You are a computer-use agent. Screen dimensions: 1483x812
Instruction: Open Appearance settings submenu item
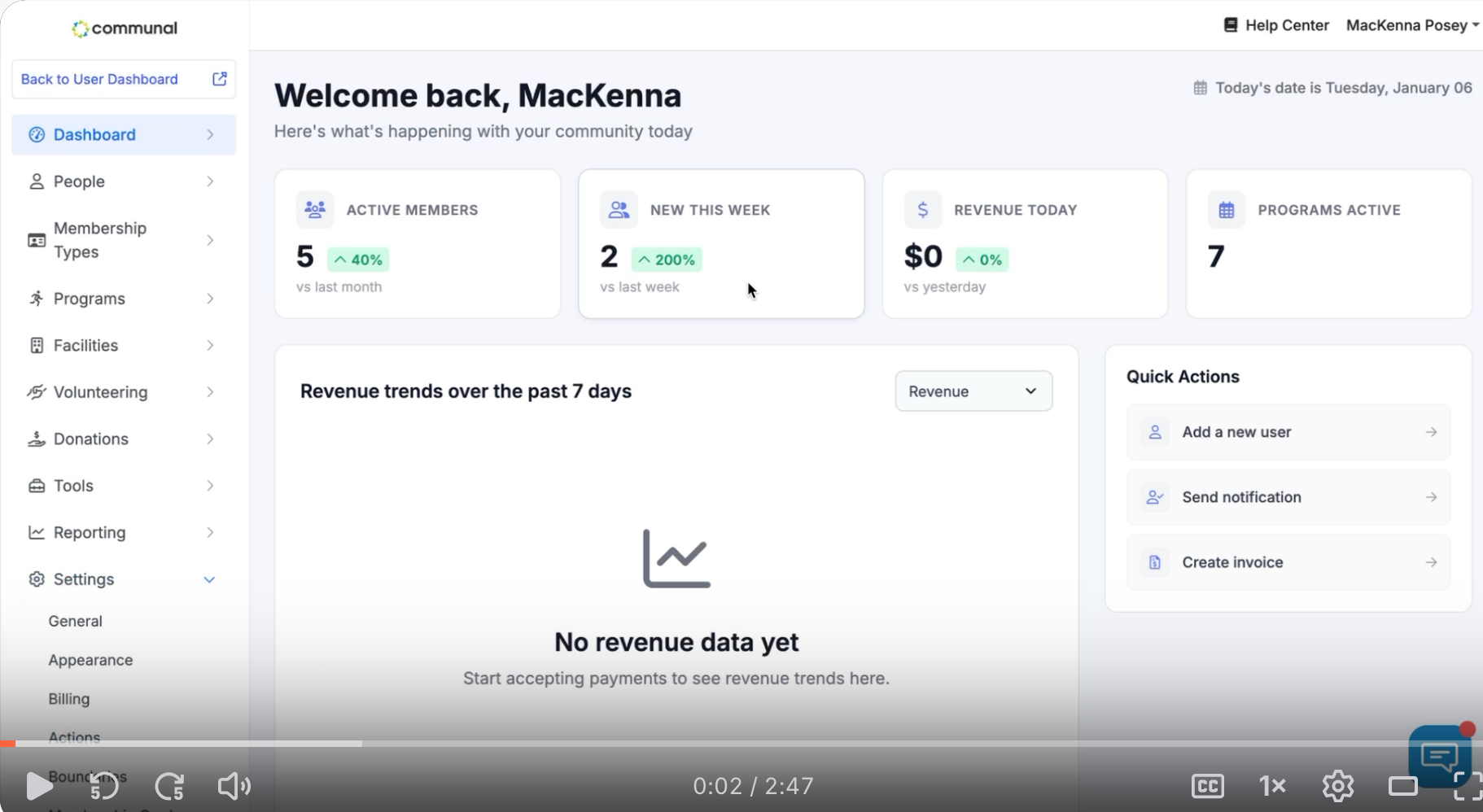(x=90, y=660)
